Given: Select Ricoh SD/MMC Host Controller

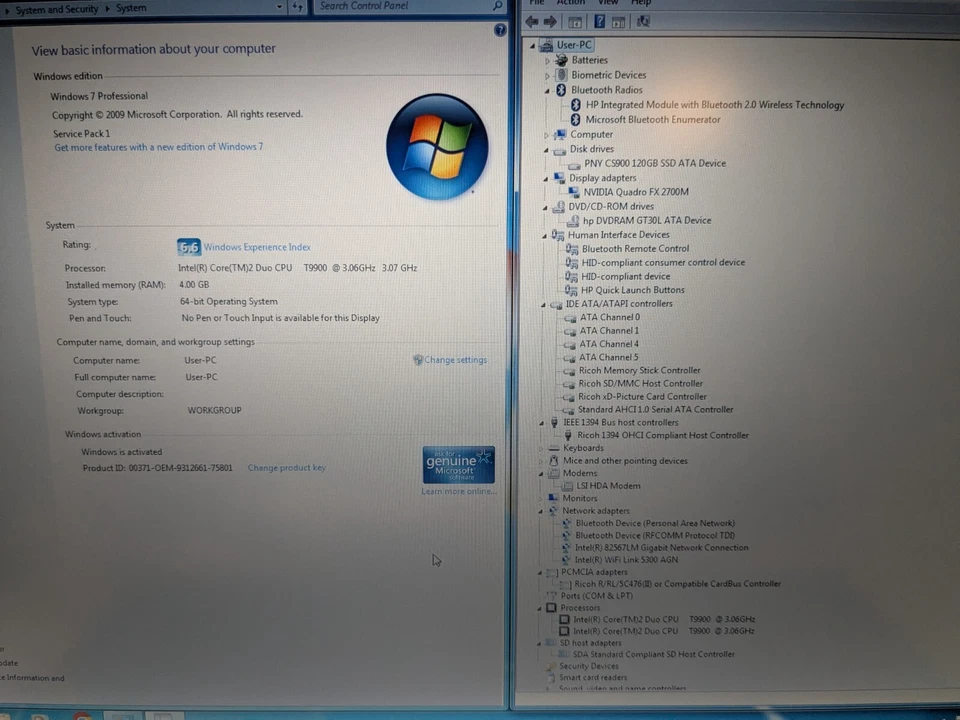Looking at the screenshot, I should pyautogui.click(x=640, y=384).
